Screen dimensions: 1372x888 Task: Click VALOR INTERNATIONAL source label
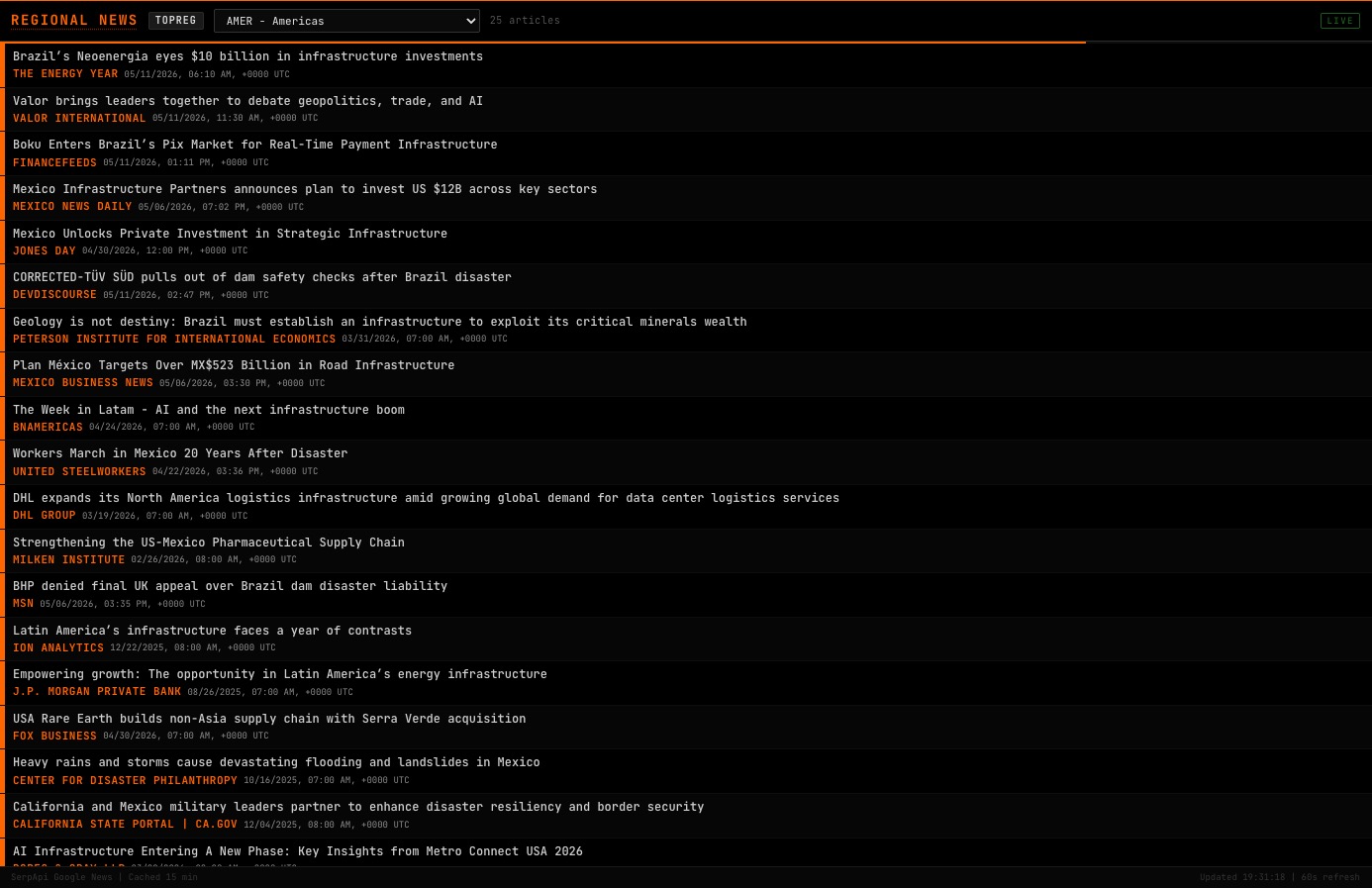pos(79,119)
